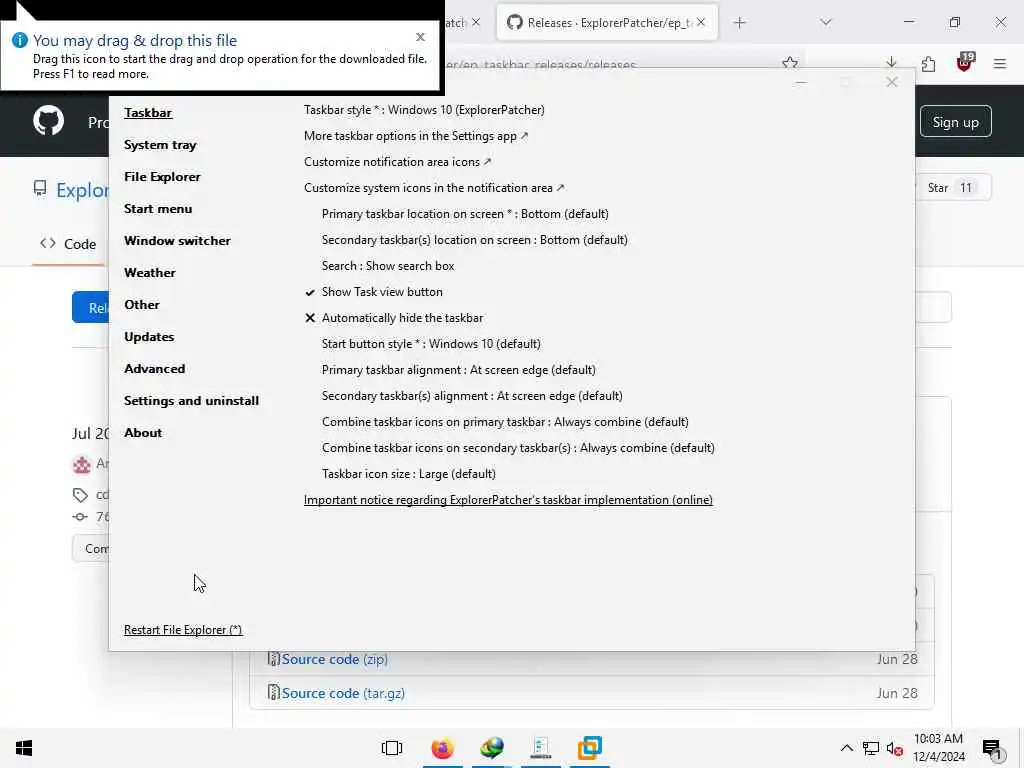Close the drag & drop tip popup

pos(421,37)
